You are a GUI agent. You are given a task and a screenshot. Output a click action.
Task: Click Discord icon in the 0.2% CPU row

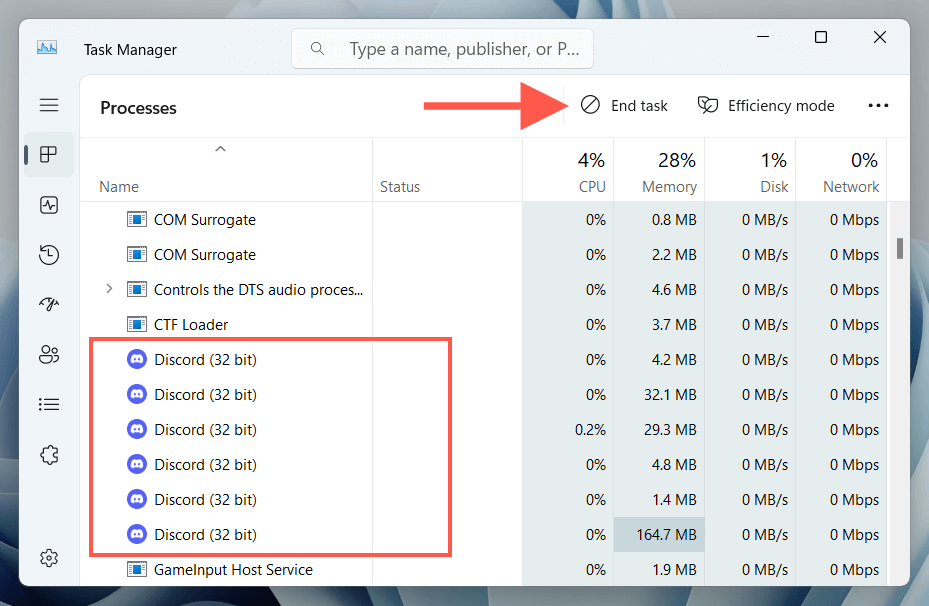(137, 429)
